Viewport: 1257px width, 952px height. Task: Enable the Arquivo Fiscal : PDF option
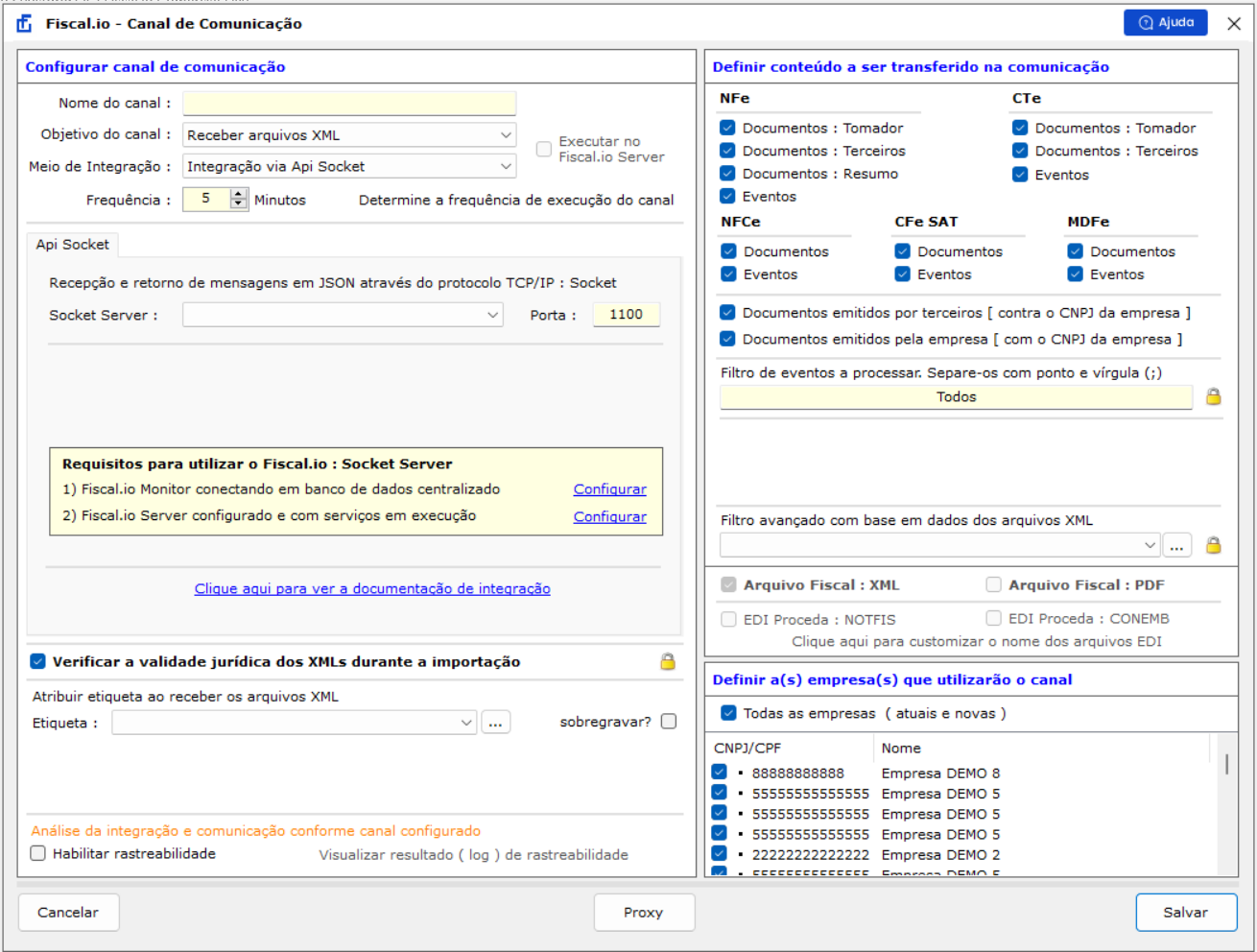point(993,584)
